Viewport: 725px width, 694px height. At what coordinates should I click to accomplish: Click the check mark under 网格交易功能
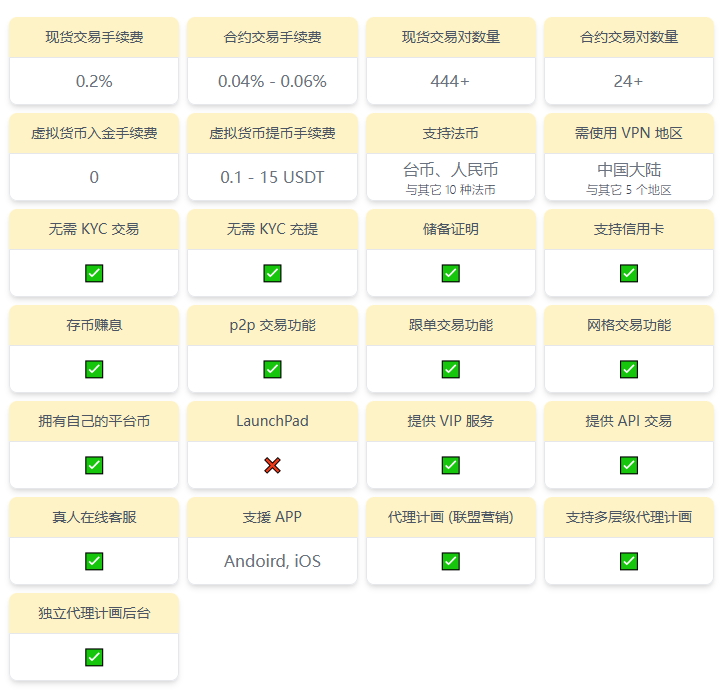click(628, 369)
